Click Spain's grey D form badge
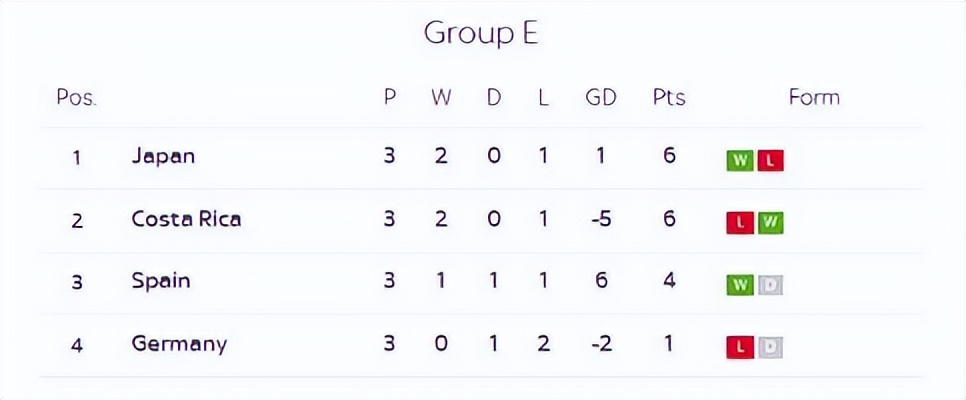The height and width of the screenshot is (400, 966). pos(770,285)
